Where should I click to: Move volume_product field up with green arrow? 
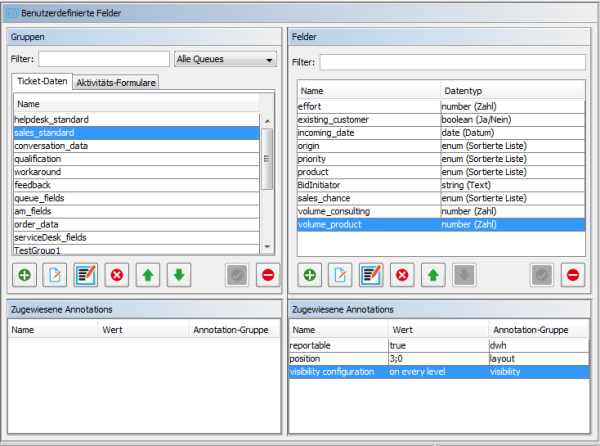coord(433,274)
